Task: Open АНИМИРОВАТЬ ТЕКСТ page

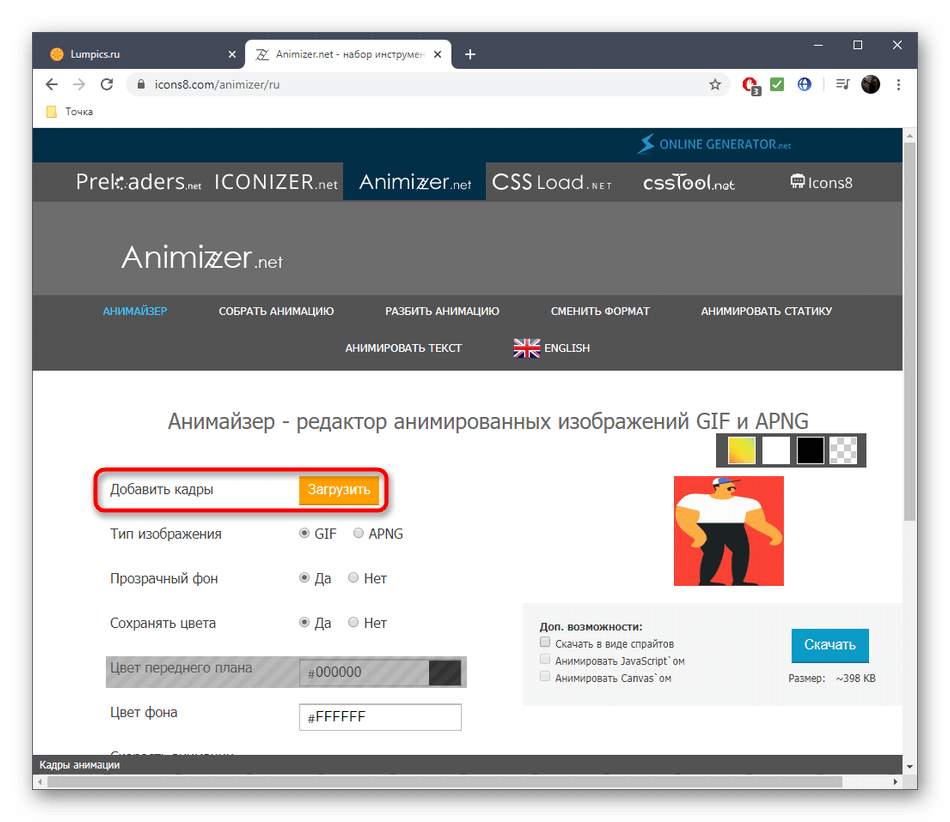Action: pos(404,348)
